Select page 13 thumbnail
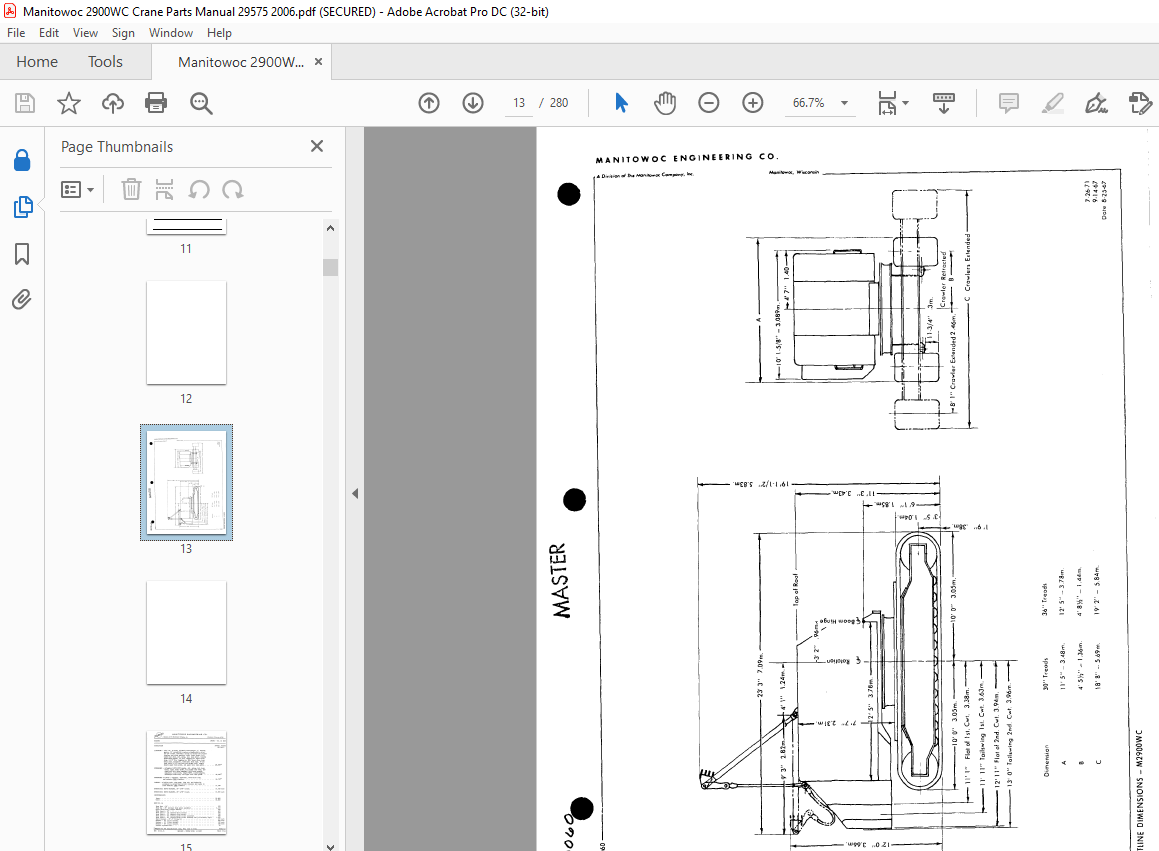Image resolution: width=1159 pixels, height=851 pixels. (x=186, y=482)
